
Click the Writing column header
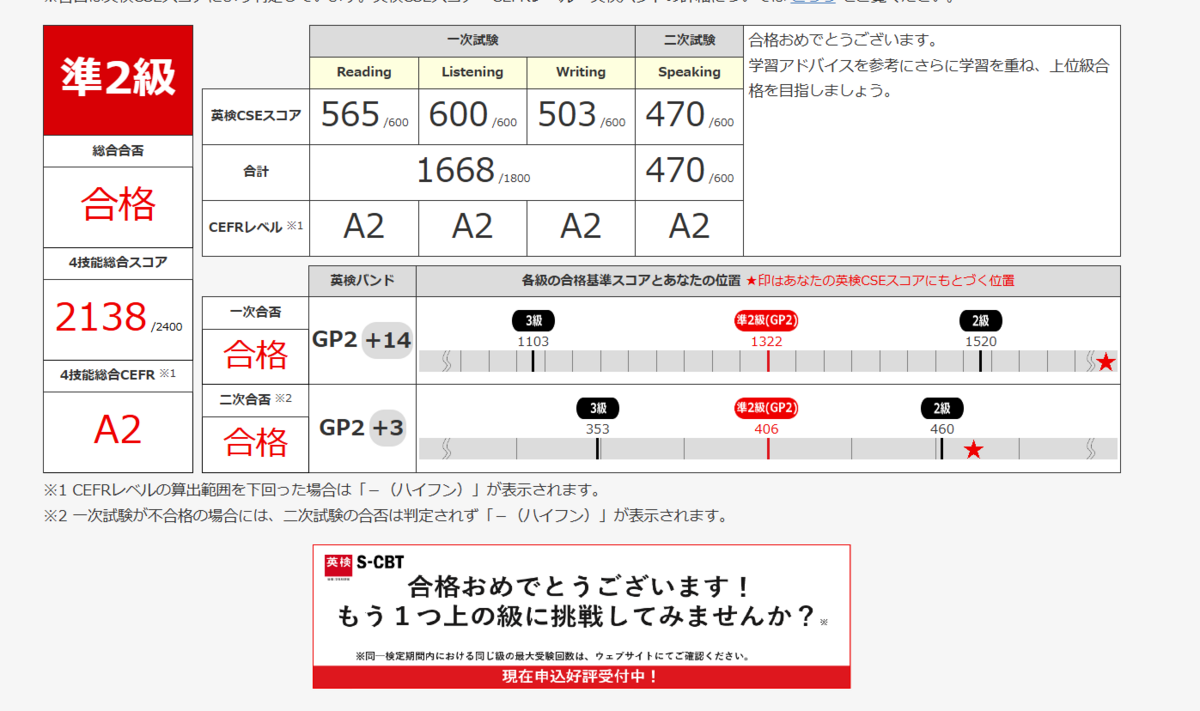coord(581,72)
